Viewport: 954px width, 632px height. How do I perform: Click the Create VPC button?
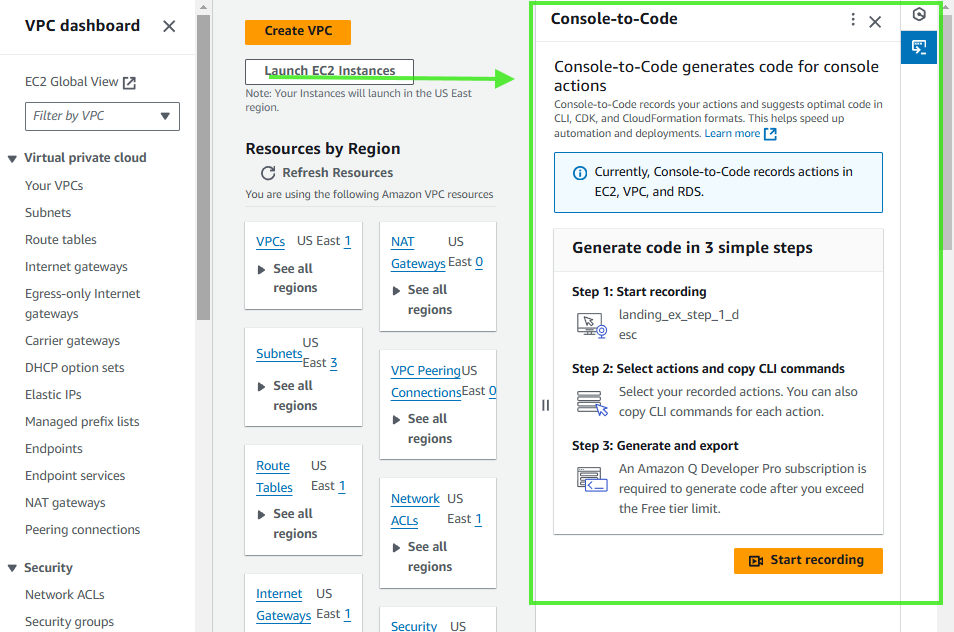pyautogui.click(x=297, y=32)
